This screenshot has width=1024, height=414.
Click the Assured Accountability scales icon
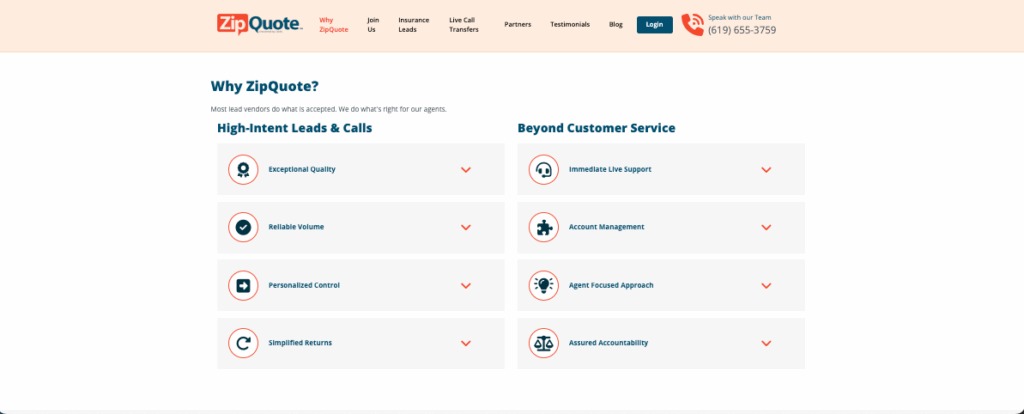coord(543,343)
